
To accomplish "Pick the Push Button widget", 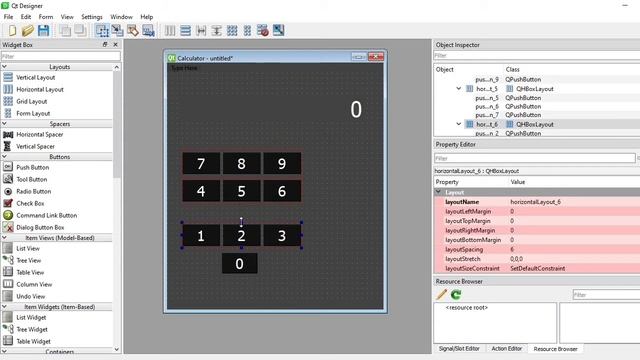I will pos(33,167).
